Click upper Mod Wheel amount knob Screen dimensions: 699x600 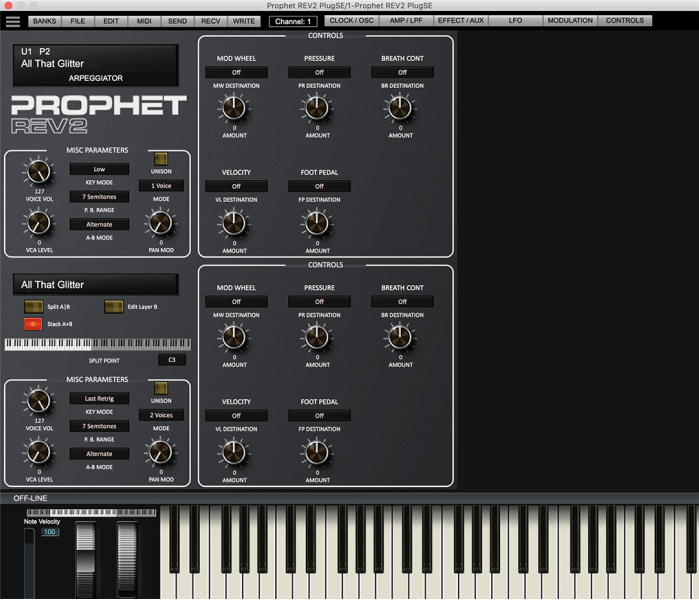point(234,108)
